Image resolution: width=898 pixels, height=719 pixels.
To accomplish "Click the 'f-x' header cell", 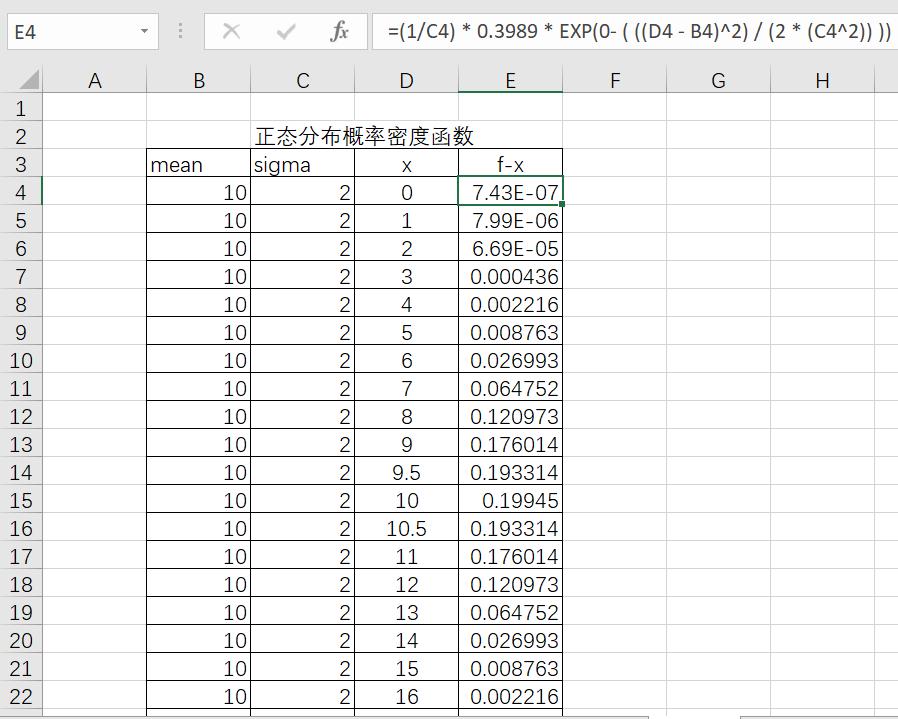I will 510,165.
